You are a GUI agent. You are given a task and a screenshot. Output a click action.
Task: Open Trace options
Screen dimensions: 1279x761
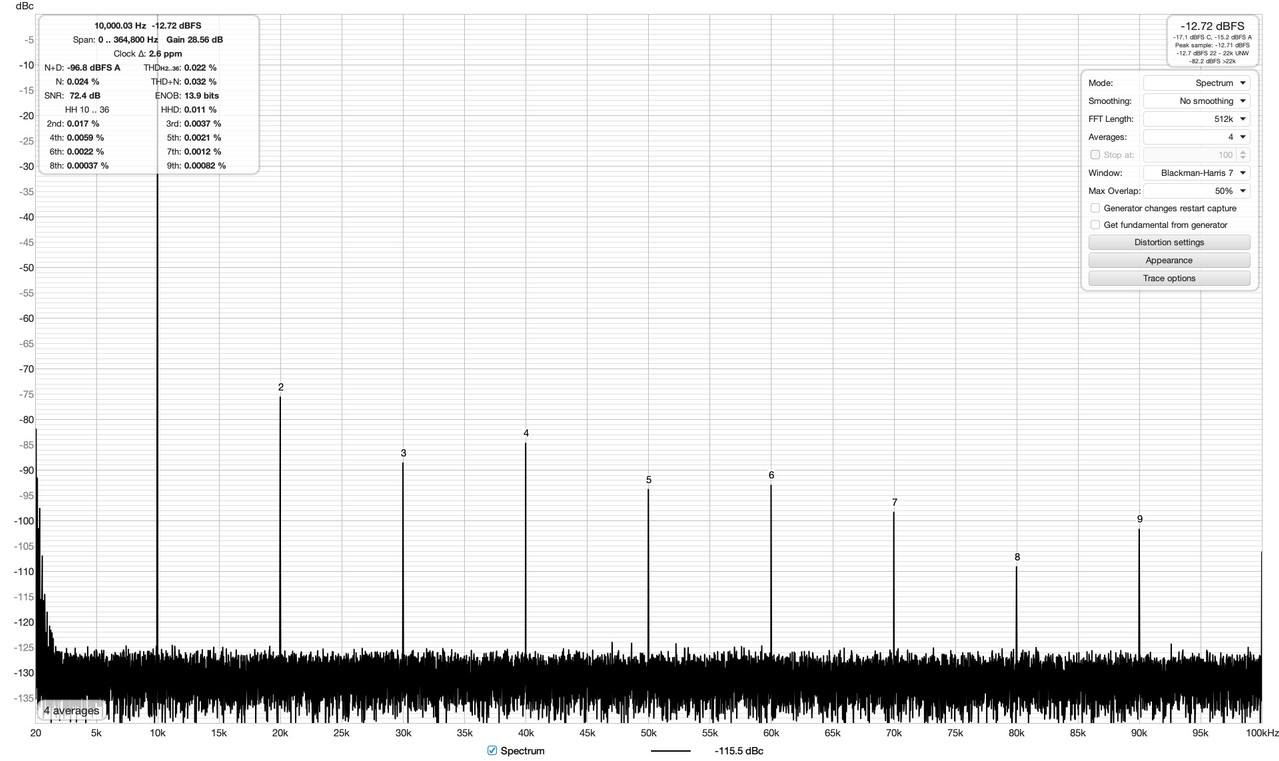(1169, 278)
